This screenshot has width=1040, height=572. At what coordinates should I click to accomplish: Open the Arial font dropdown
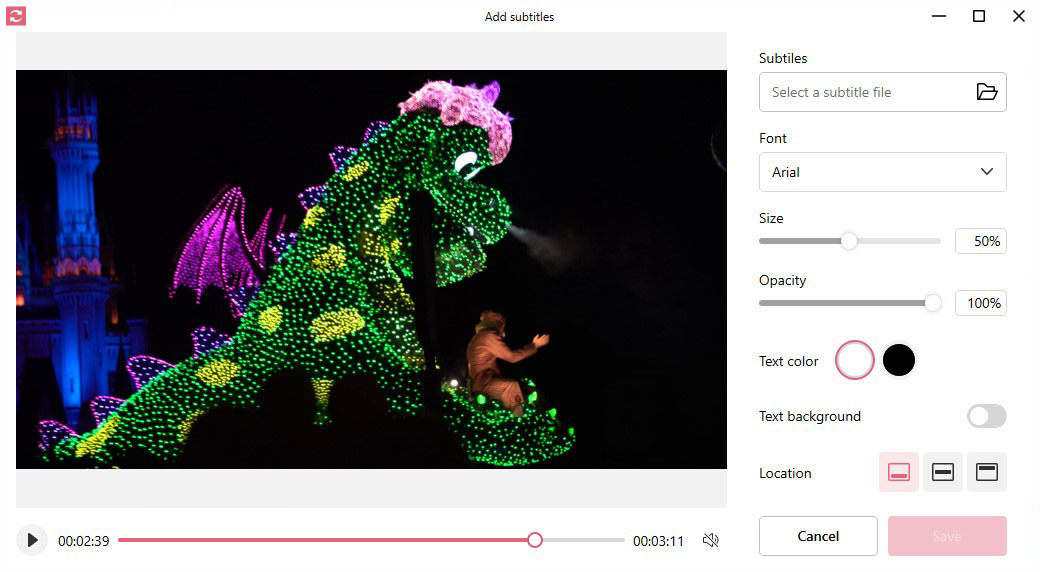(x=882, y=172)
